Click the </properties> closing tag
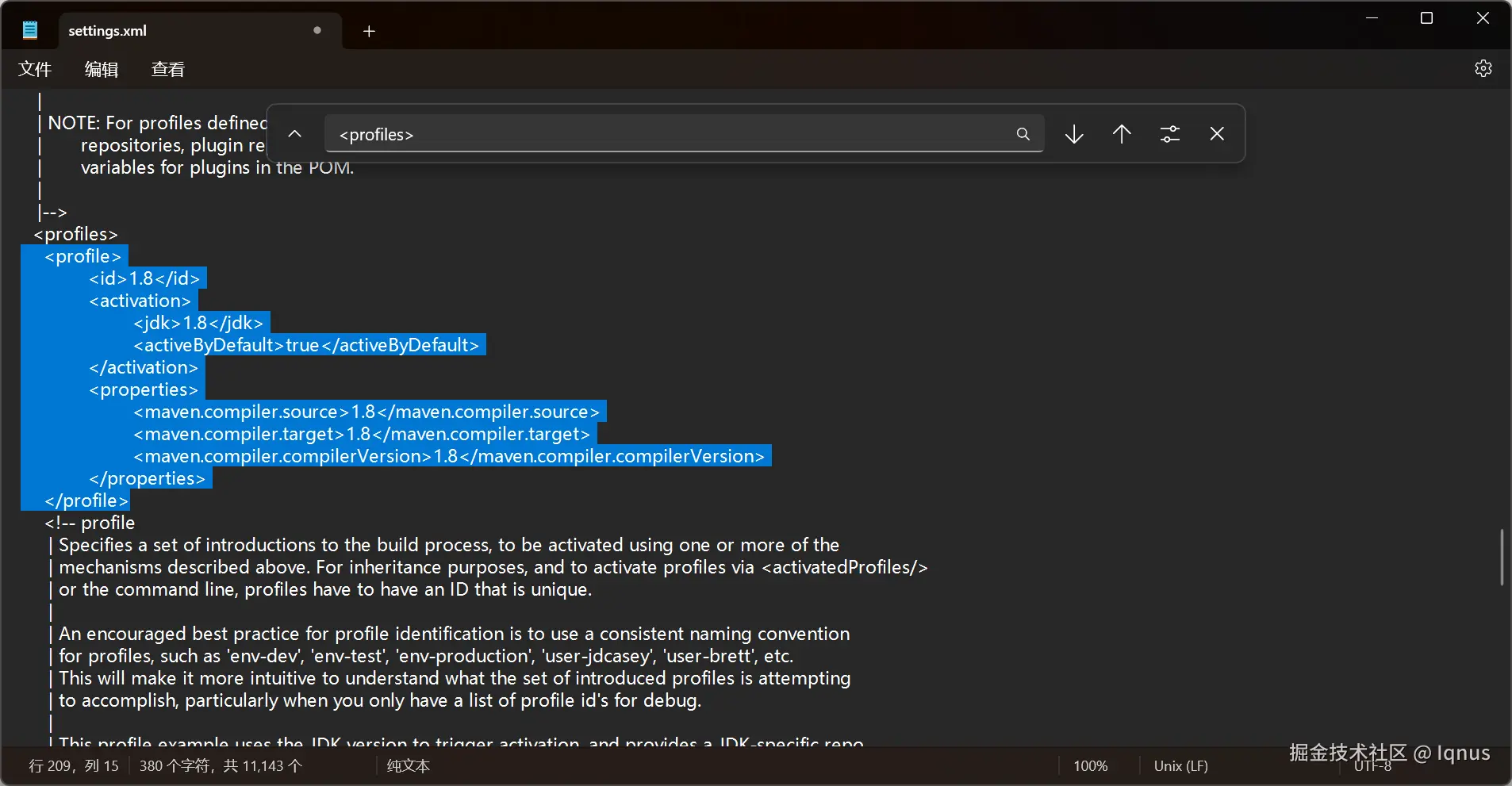This screenshot has height=786, width=1512. (x=148, y=478)
